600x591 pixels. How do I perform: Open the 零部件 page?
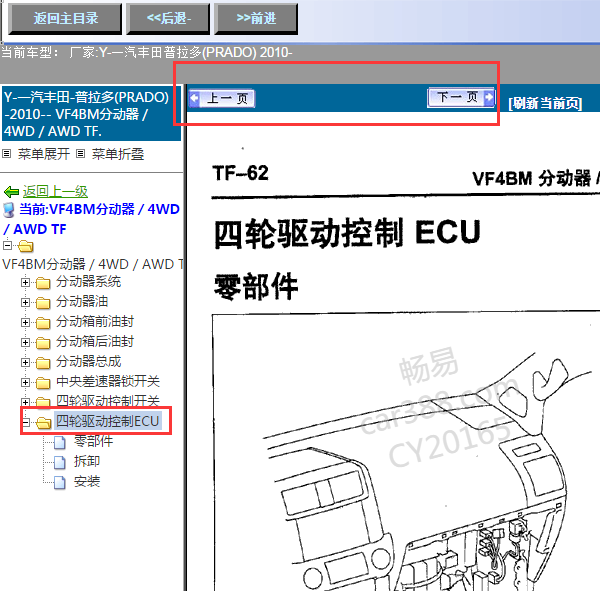click(93, 441)
